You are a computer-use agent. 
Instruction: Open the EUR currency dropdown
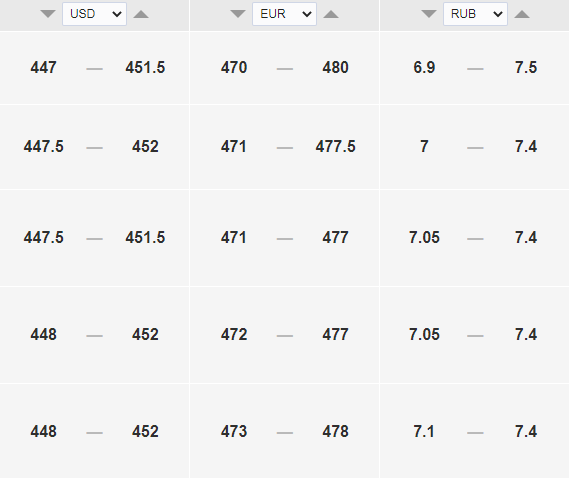tap(284, 14)
